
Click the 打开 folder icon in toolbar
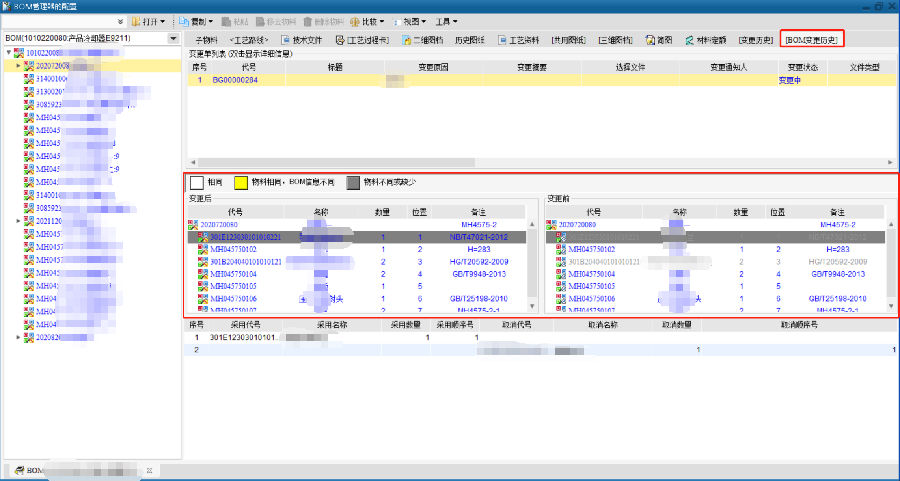(x=135, y=21)
